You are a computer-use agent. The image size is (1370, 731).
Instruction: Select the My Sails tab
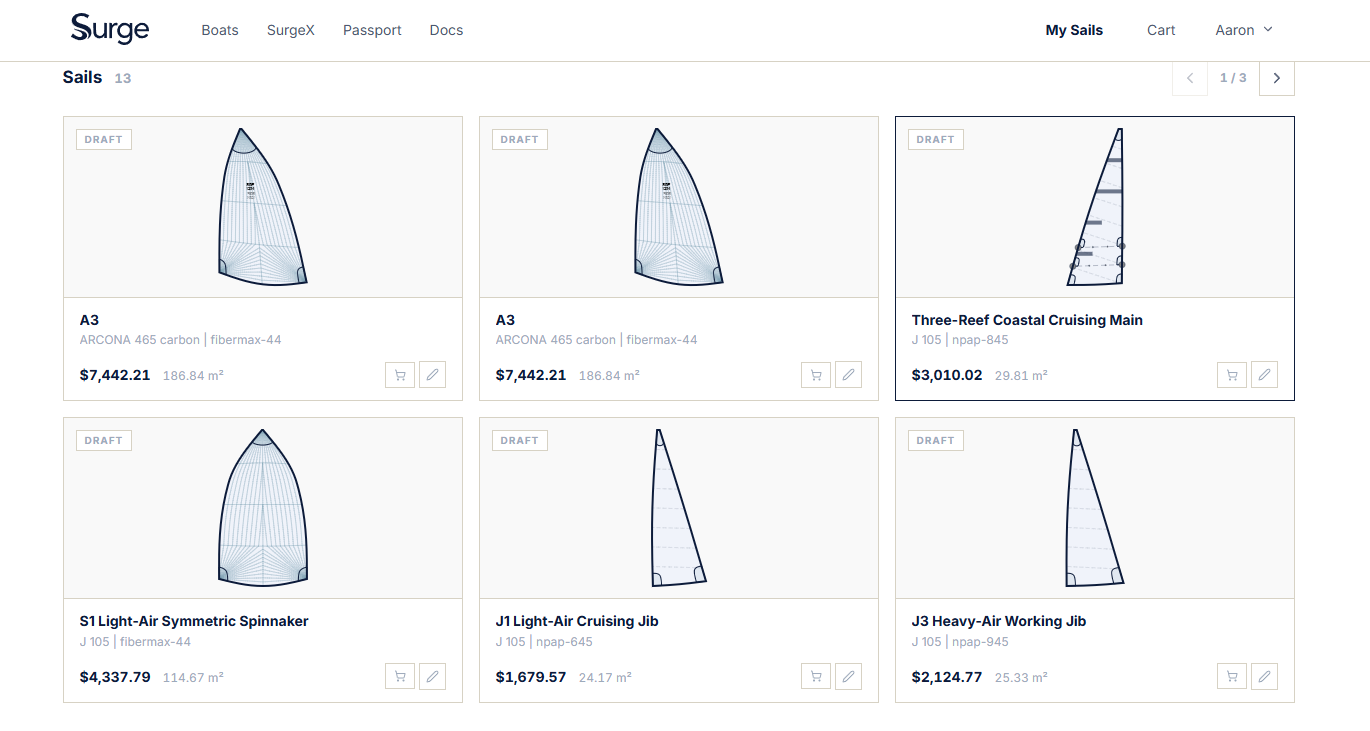(x=1074, y=30)
